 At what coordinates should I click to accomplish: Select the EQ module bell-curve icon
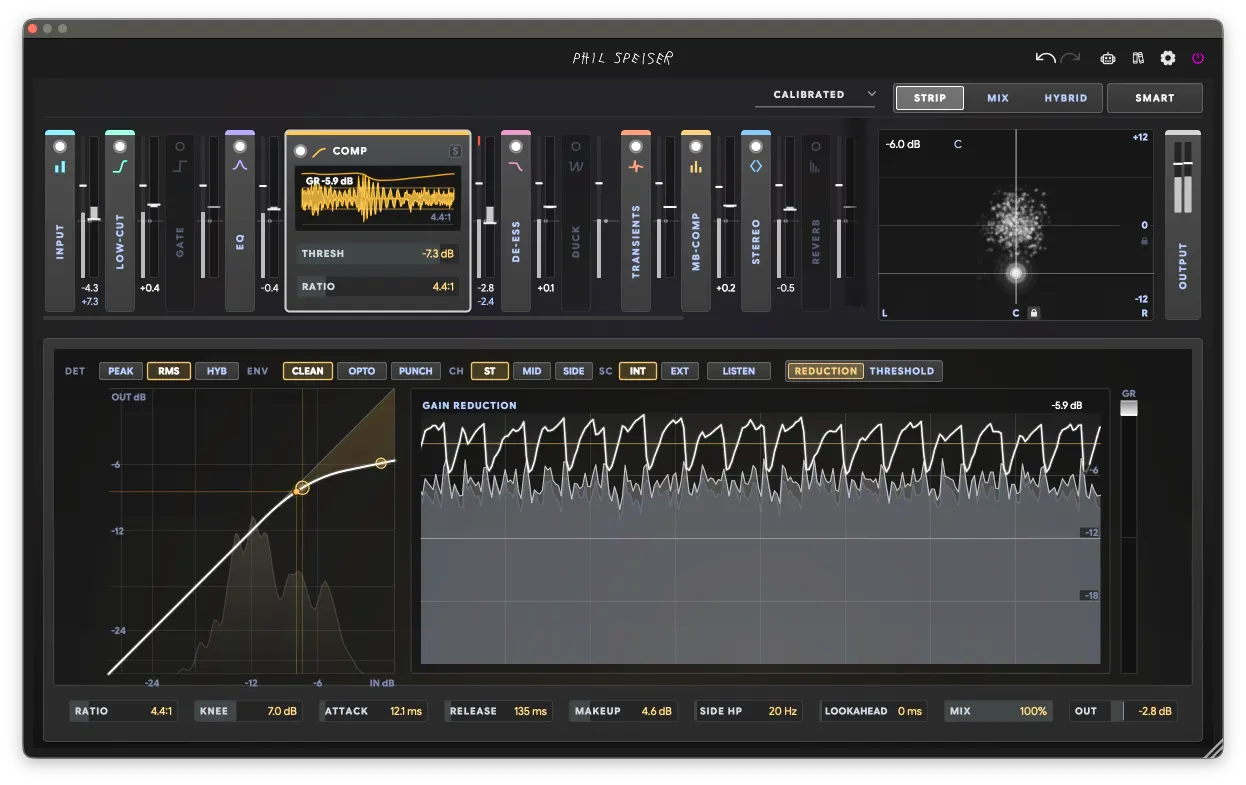coord(240,166)
